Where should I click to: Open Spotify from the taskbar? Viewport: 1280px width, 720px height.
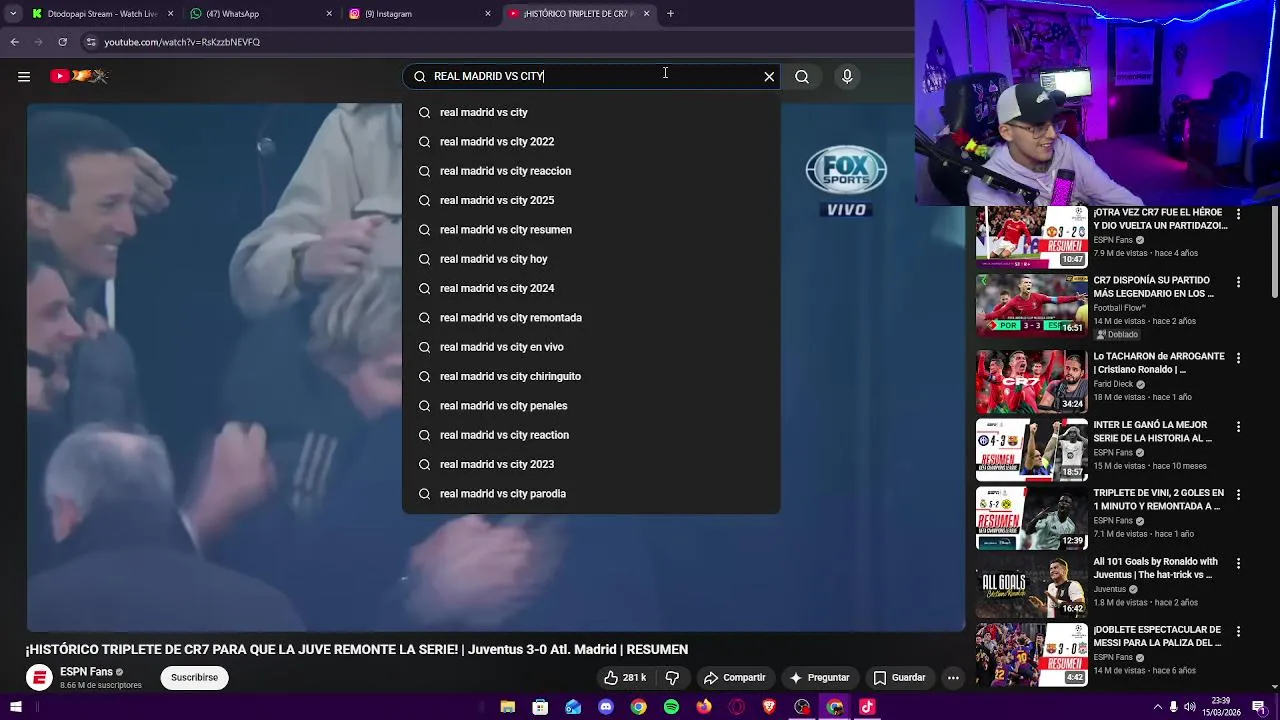tap(671, 707)
